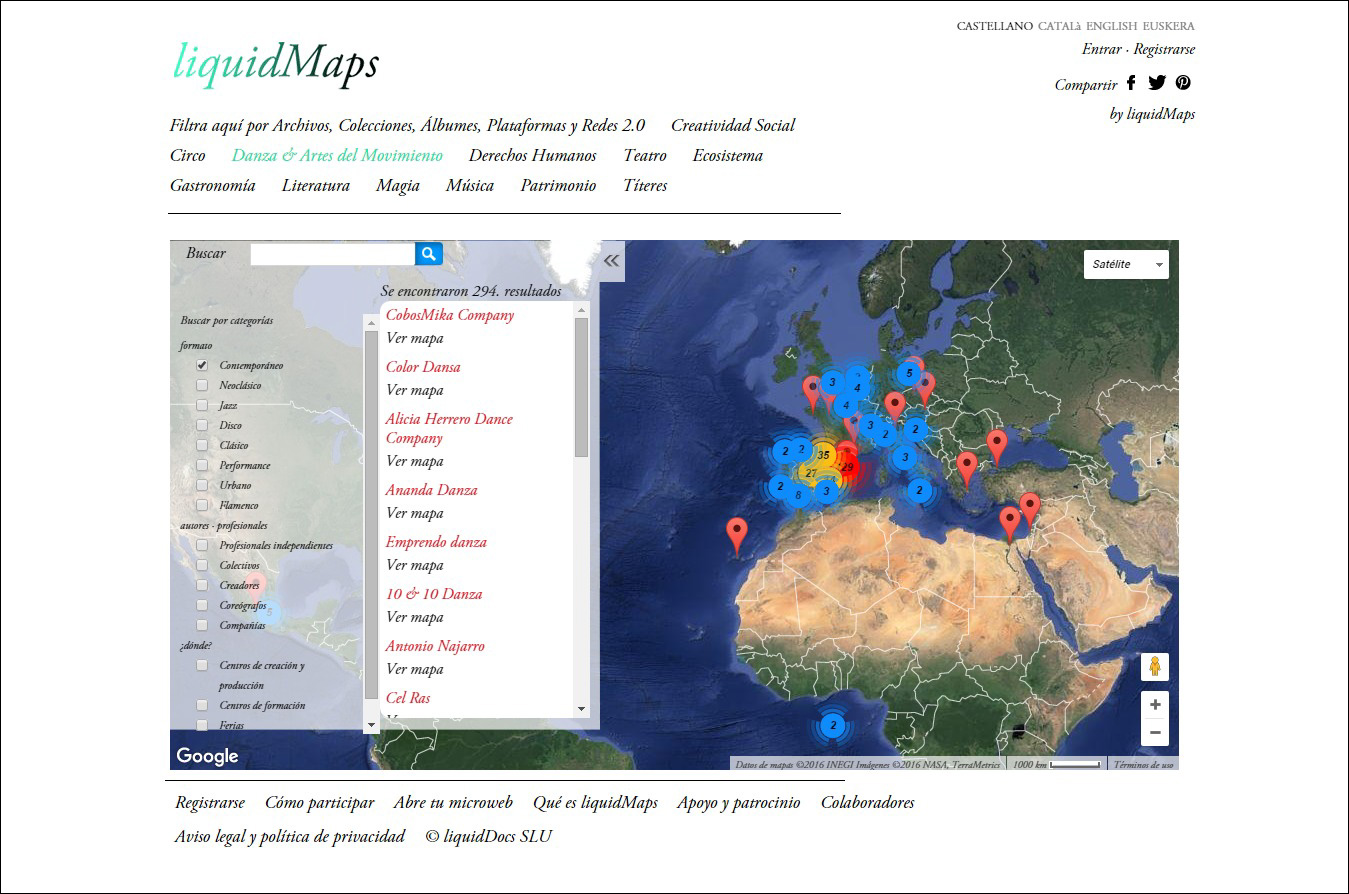The image size is (1349, 894).
Task: Open the Derechos Humanos category
Action: point(532,155)
